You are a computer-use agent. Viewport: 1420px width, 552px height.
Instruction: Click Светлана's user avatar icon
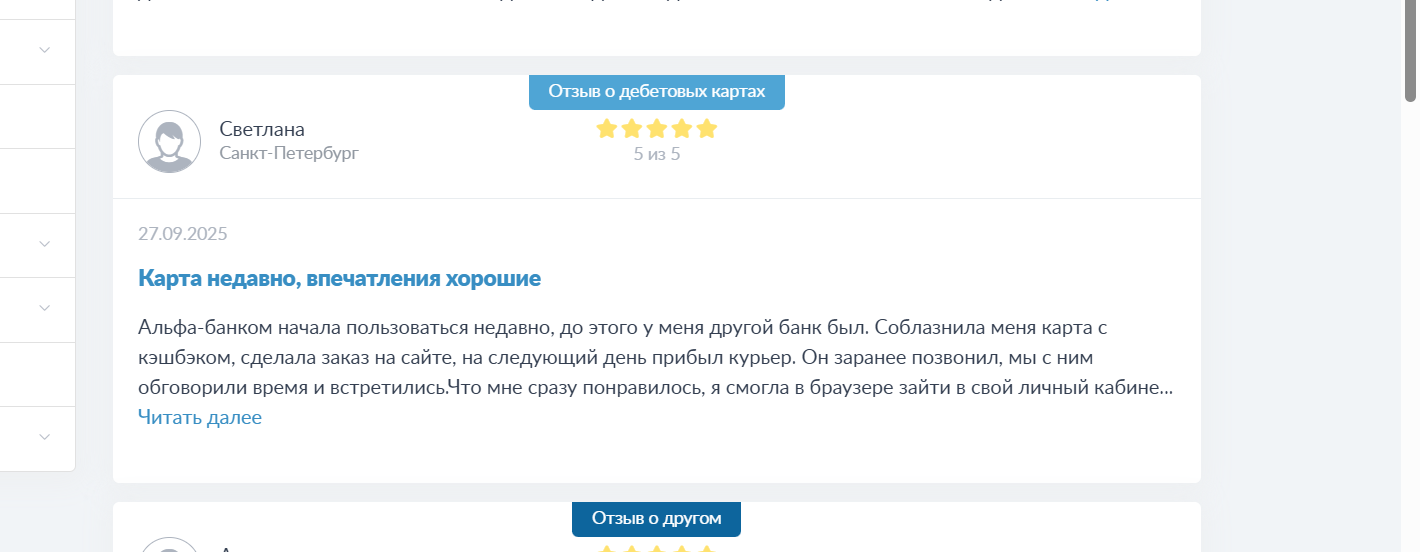click(x=169, y=141)
